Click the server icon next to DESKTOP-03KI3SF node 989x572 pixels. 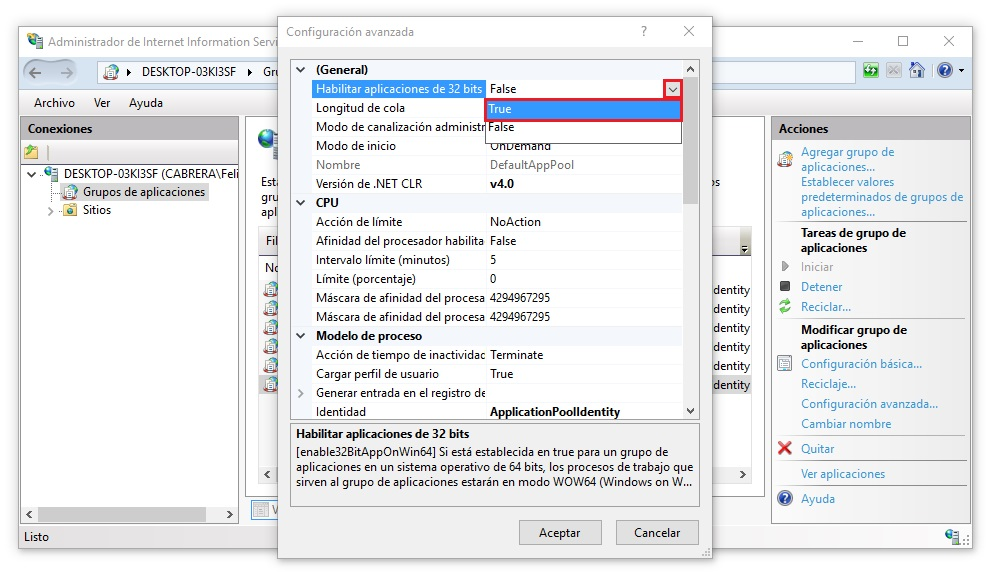click(51, 173)
